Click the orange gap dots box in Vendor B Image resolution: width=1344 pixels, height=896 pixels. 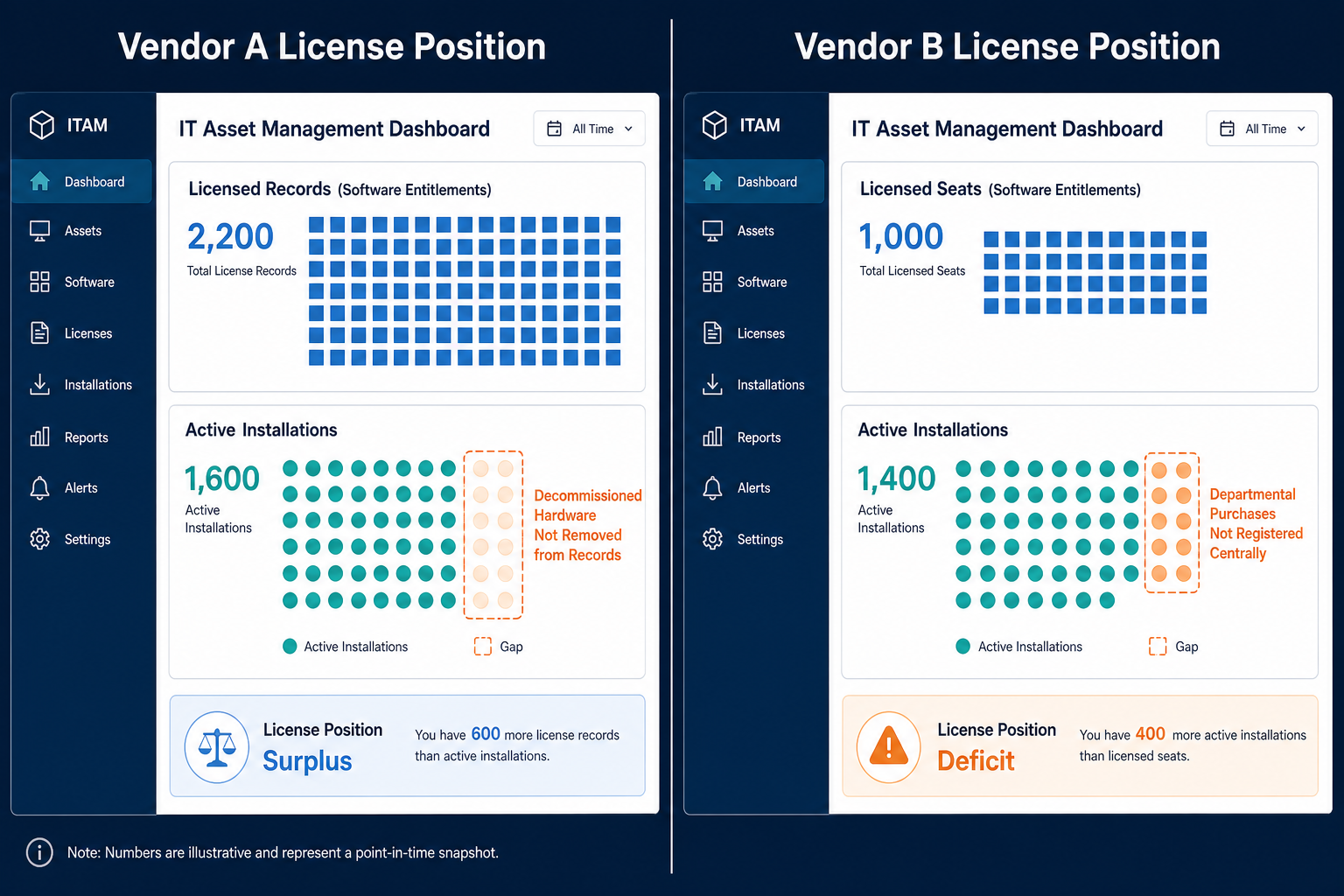[1172, 522]
